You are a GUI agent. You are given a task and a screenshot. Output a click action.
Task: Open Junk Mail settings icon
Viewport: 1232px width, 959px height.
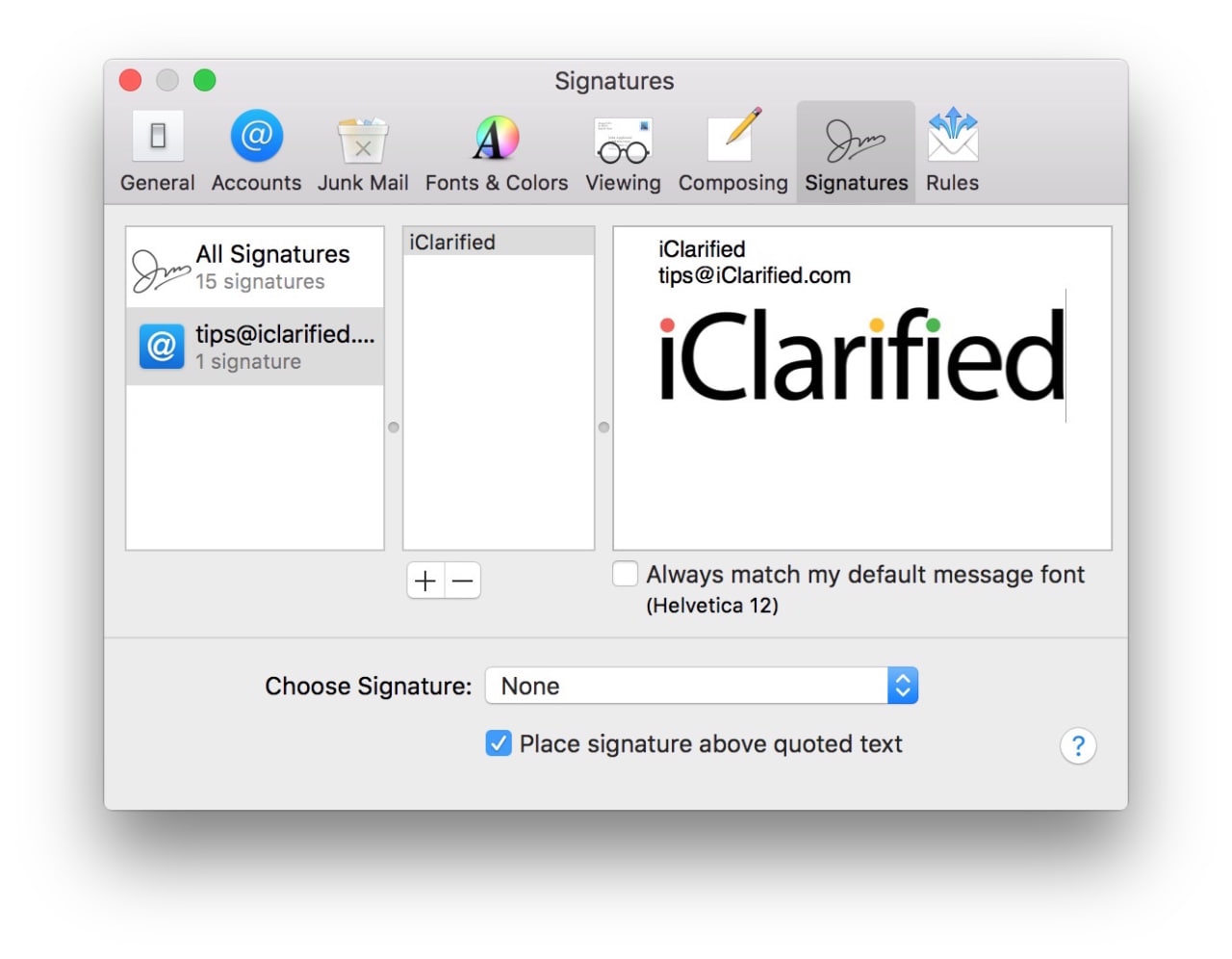363,140
